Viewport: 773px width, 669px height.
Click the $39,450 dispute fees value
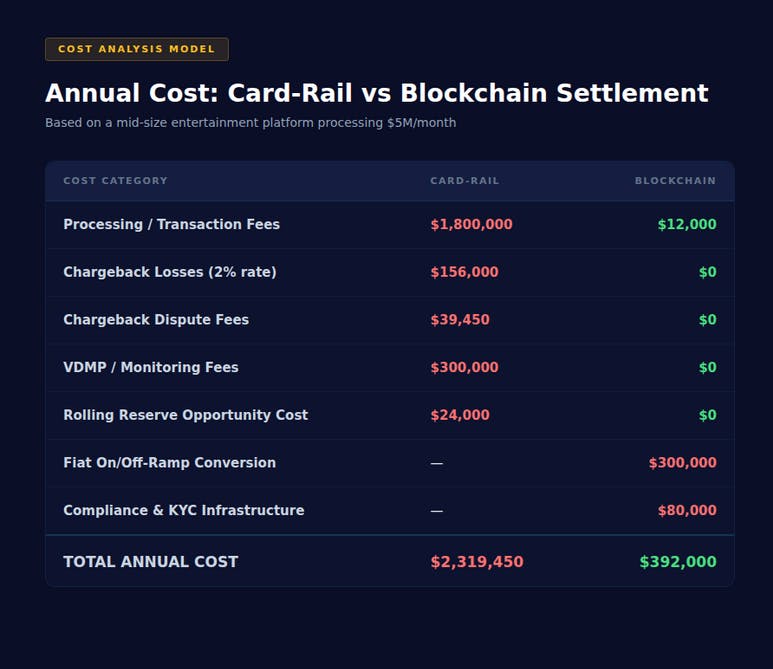point(460,320)
